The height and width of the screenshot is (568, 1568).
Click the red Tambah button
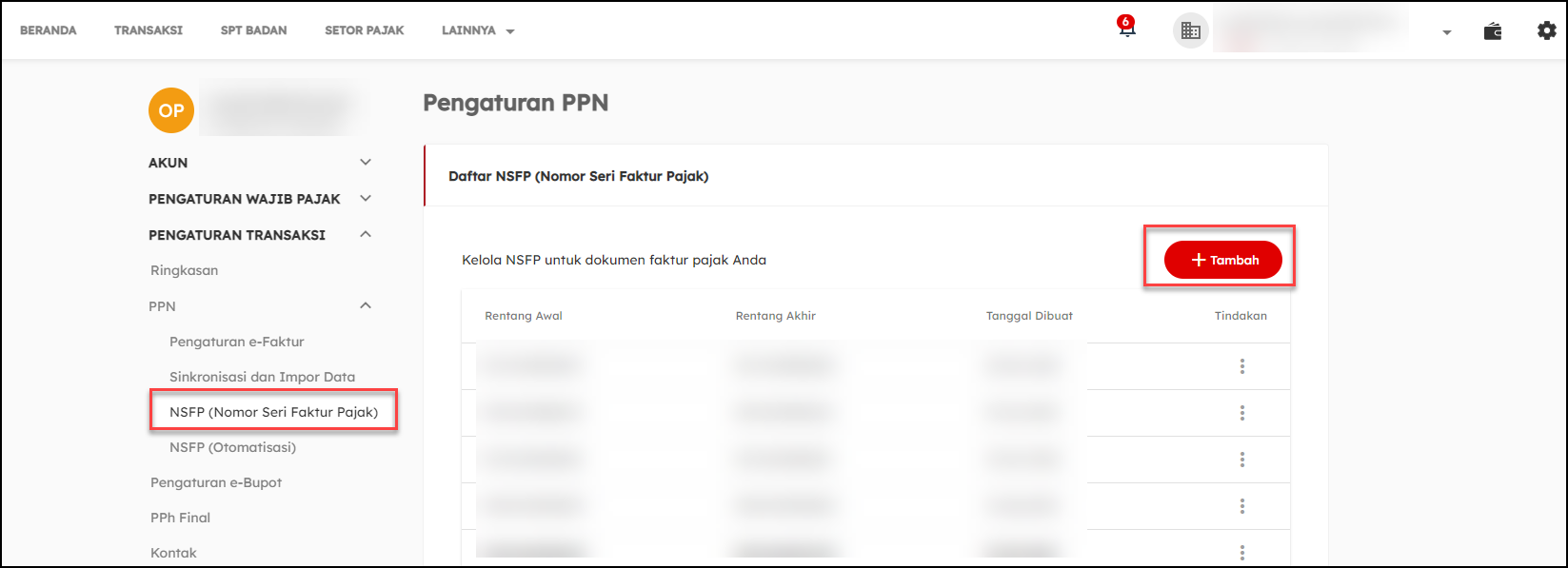pyautogui.click(x=1222, y=260)
